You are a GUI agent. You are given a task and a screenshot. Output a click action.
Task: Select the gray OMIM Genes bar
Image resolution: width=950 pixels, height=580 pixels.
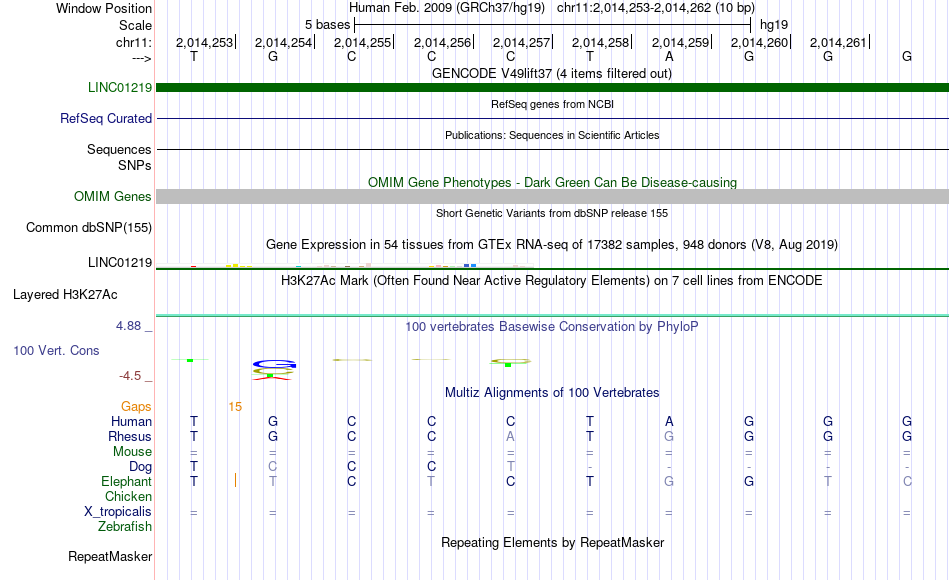(x=553, y=196)
